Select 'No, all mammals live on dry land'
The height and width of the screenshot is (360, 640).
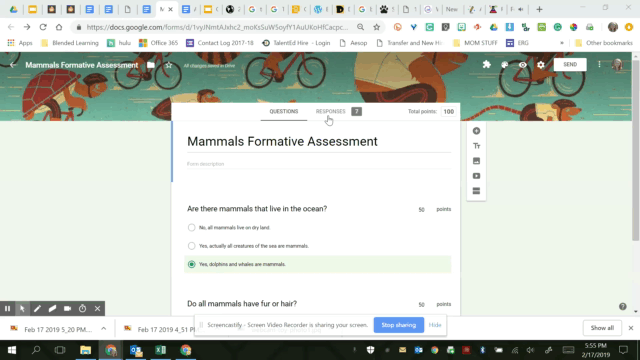pyautogui.click(x=191, y=227)
